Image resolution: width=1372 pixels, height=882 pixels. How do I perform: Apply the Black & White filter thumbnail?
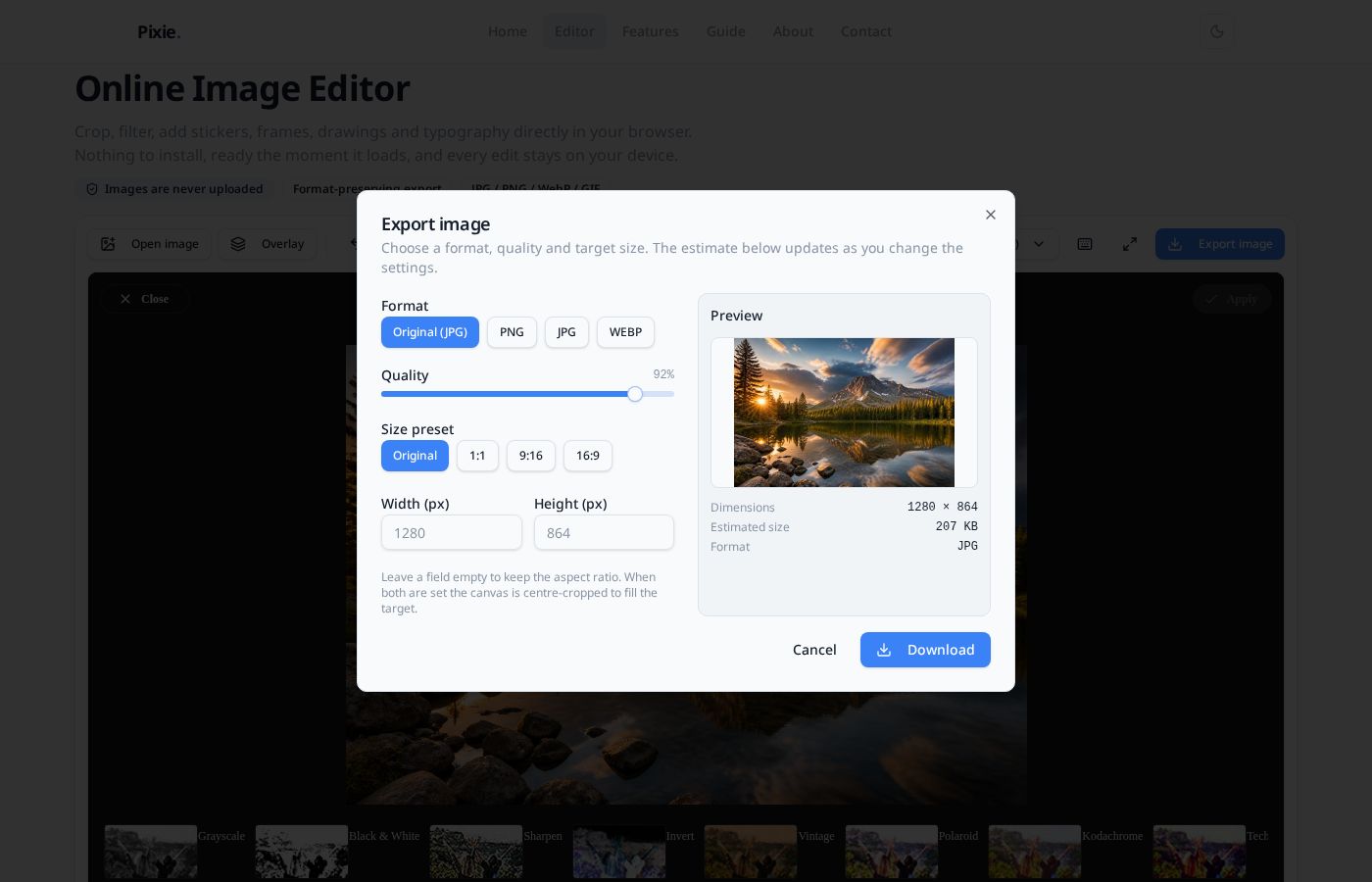[302, 852]
